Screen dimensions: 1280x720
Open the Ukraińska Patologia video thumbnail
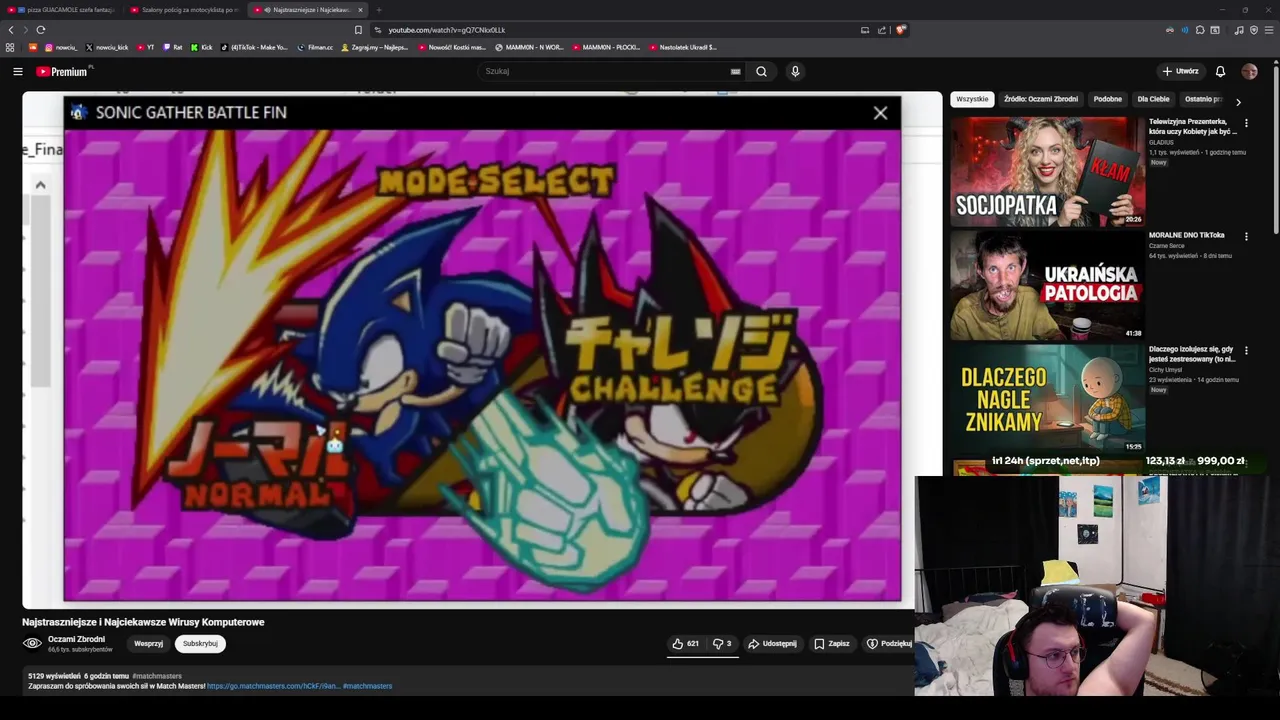click(1047, 285)
